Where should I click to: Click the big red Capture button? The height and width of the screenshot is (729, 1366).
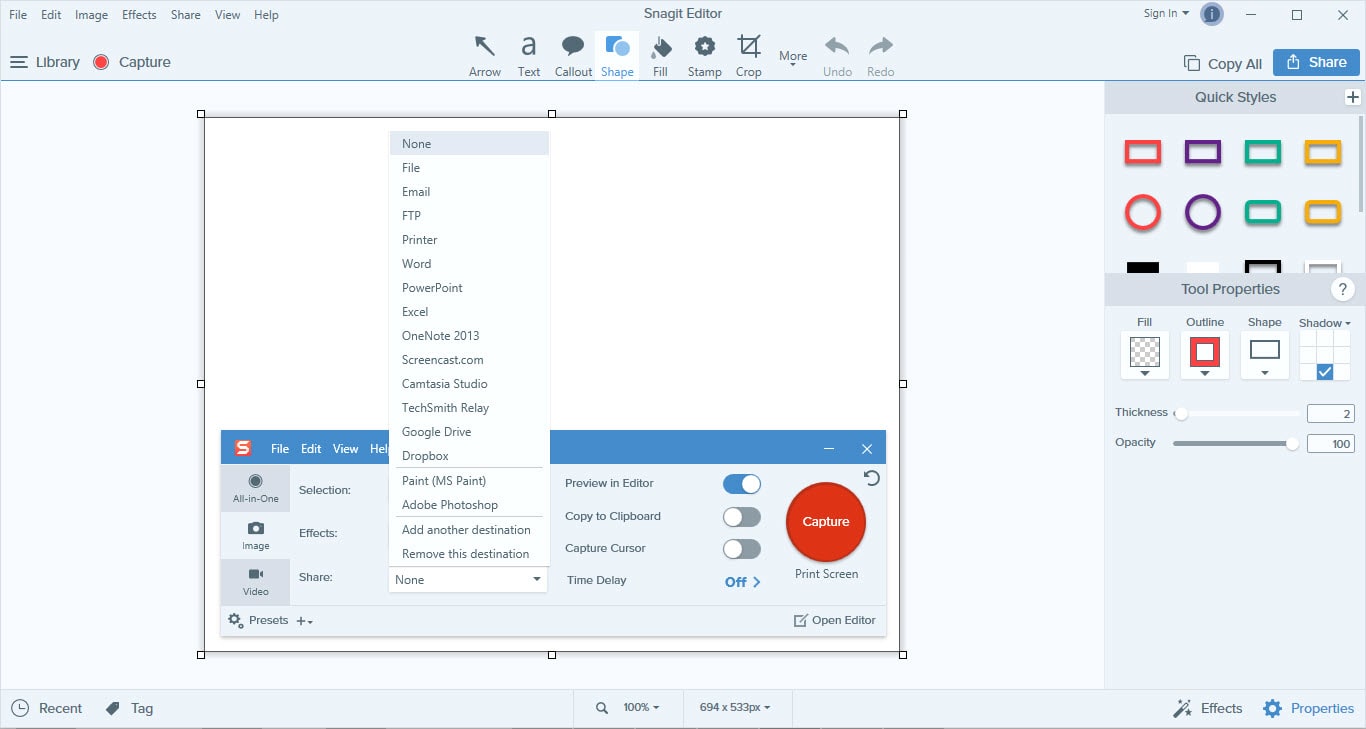click(x=826, y=522)
